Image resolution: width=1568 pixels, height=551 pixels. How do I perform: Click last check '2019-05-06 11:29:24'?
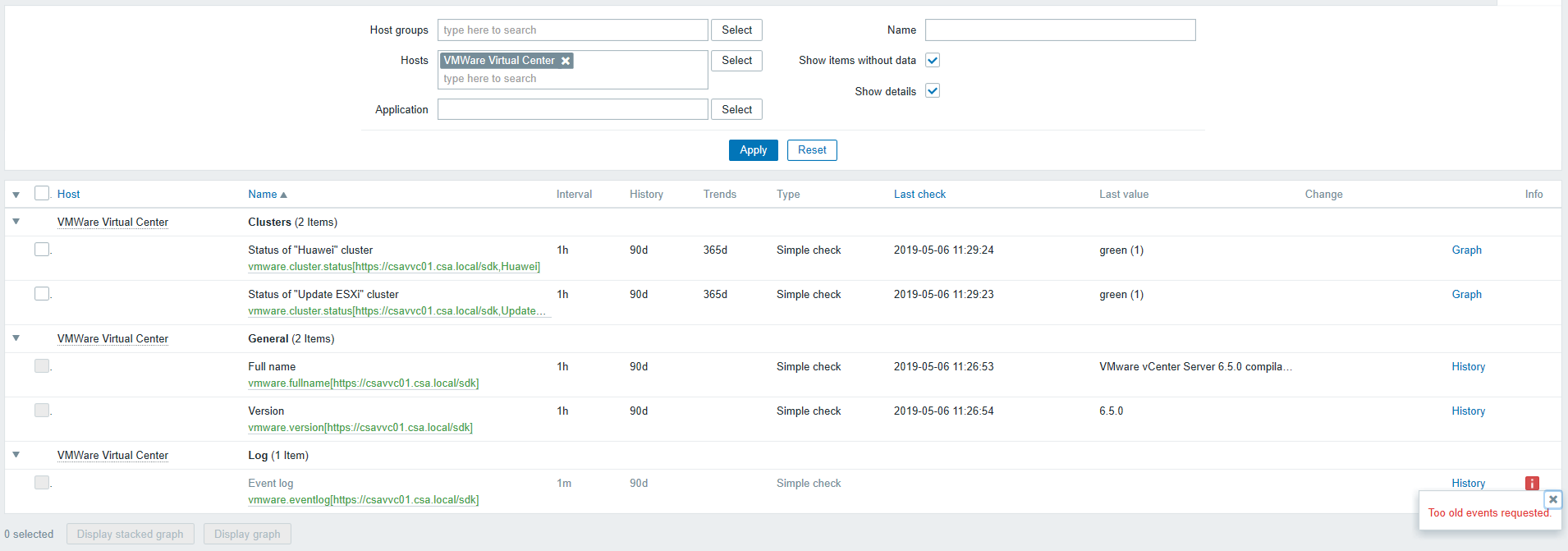[943, 250]
